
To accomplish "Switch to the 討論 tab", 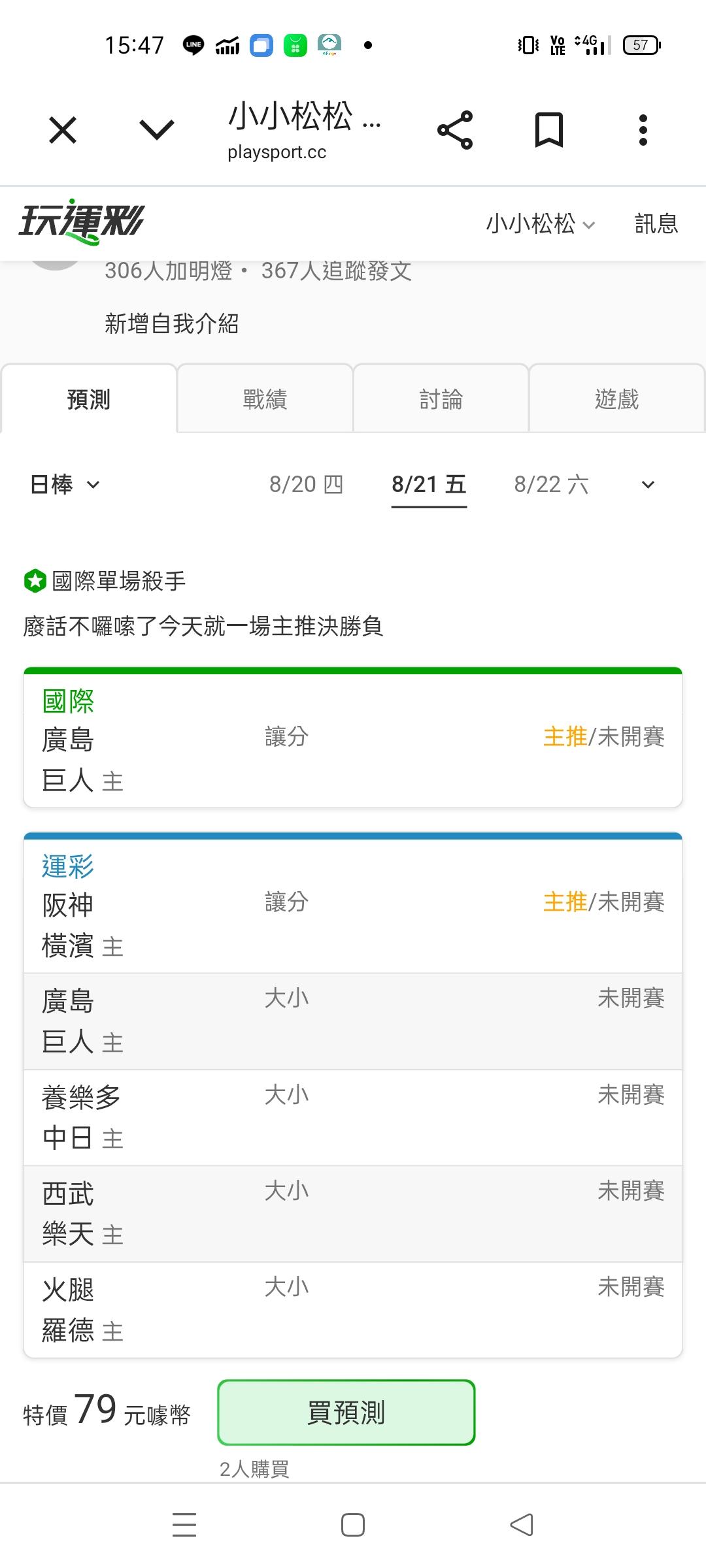I will point(441,399).
